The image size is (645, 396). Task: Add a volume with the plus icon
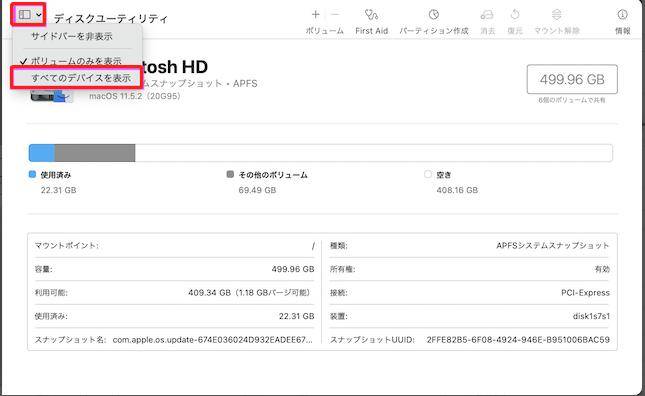[316, 15]
